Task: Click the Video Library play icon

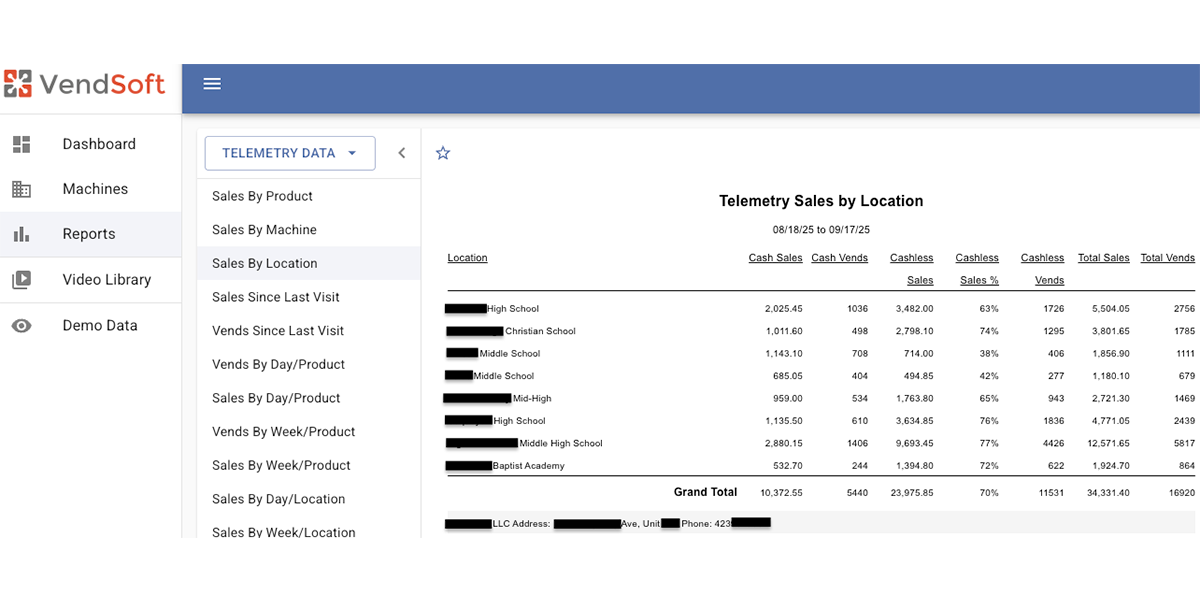Action: point(22,280)
